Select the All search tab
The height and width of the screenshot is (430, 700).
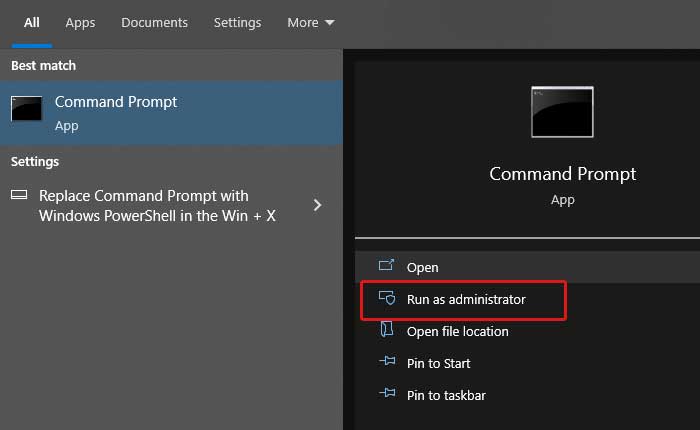click(31, 22)
